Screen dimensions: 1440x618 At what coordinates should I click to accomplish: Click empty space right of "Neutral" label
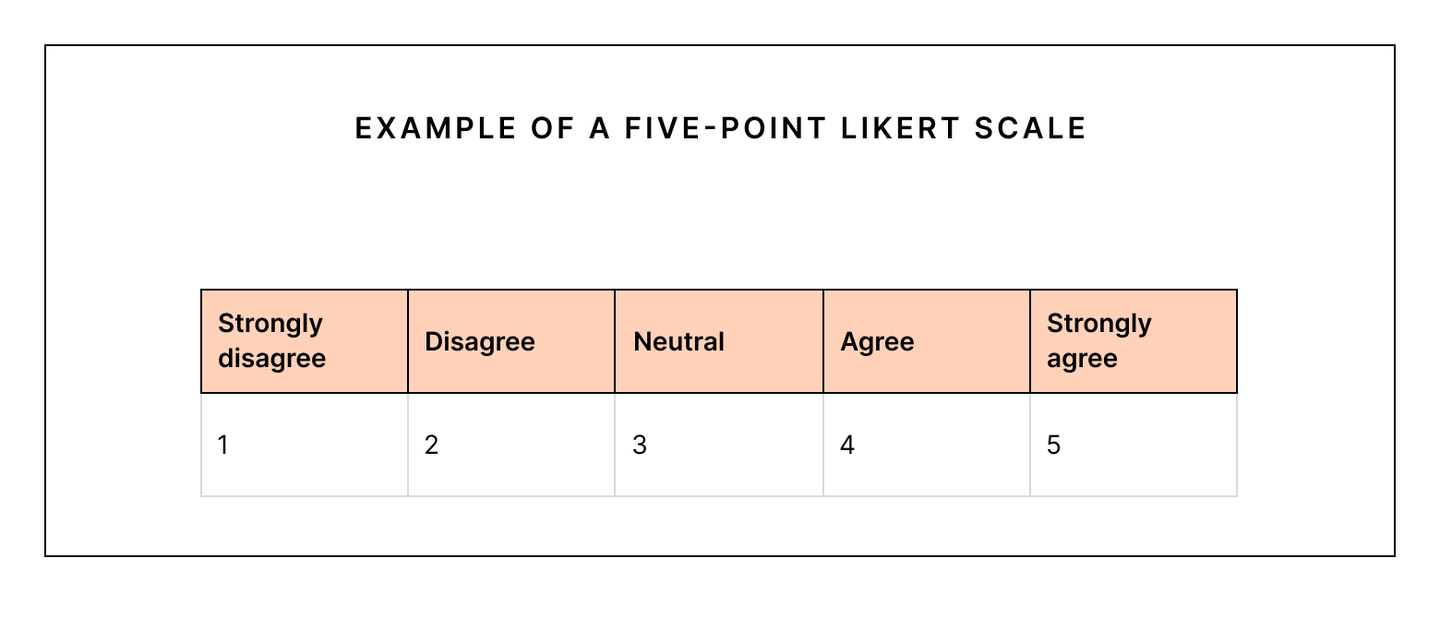click(x=775, y=342)
